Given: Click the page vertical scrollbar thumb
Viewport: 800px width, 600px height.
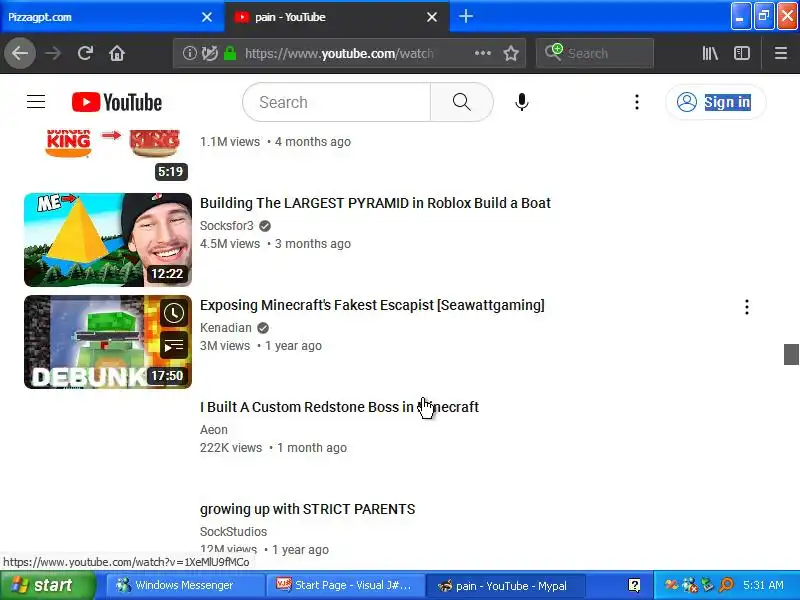Looking at the screenshot, I should (x=791, y=354).
